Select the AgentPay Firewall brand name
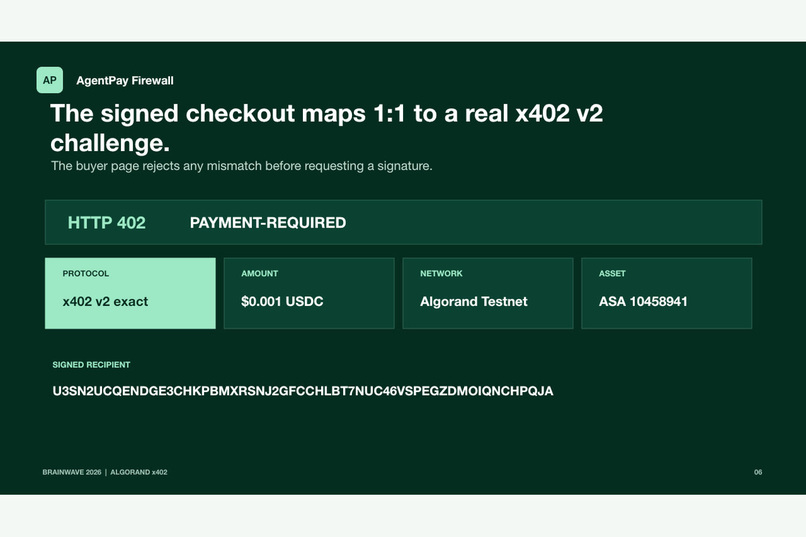 tap(125, 81)
